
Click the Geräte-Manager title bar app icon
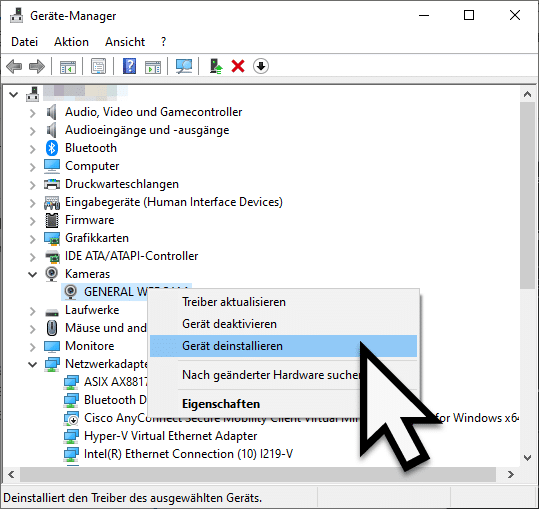[16, 16]
